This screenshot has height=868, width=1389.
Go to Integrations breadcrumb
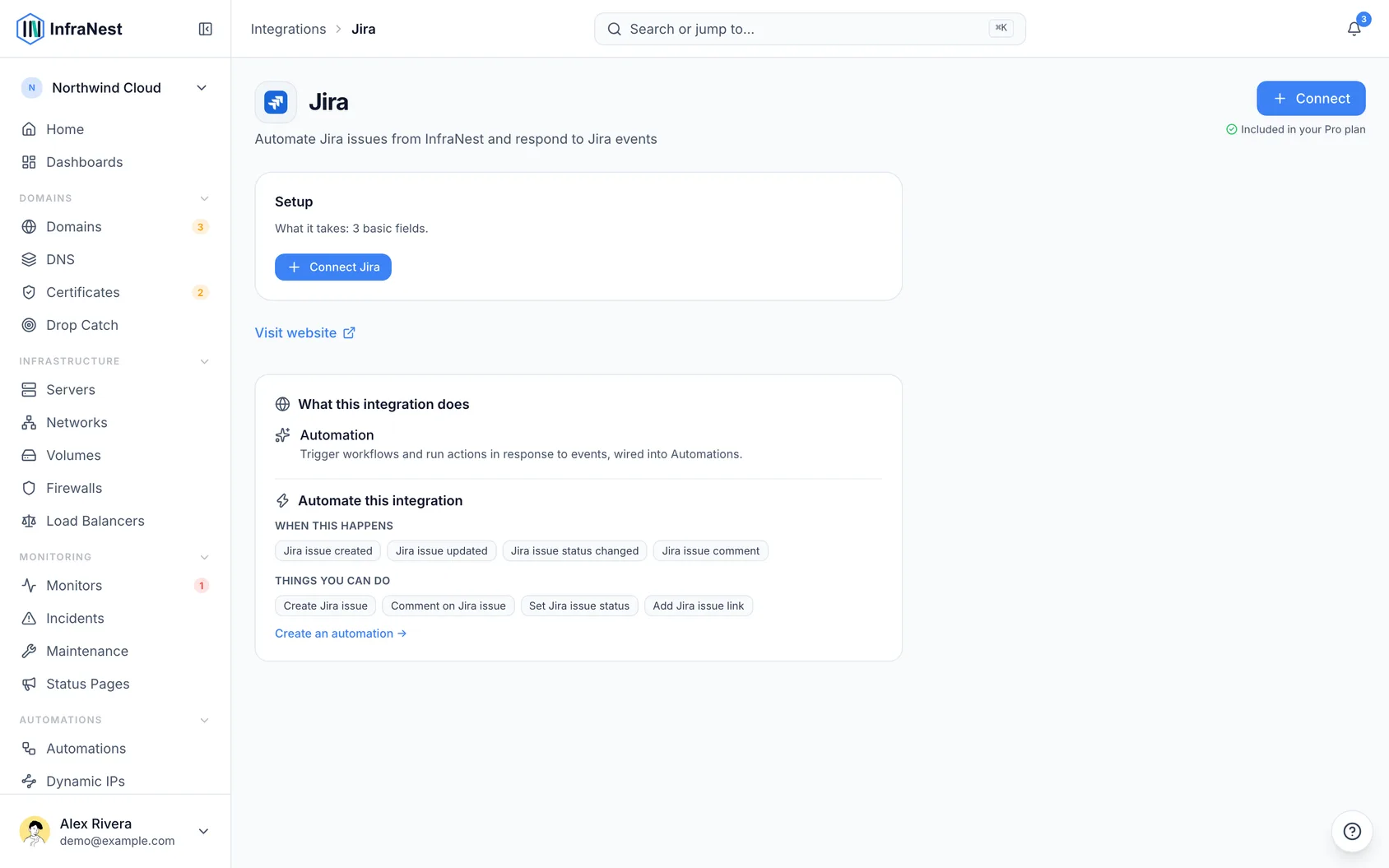pos(288,29)
